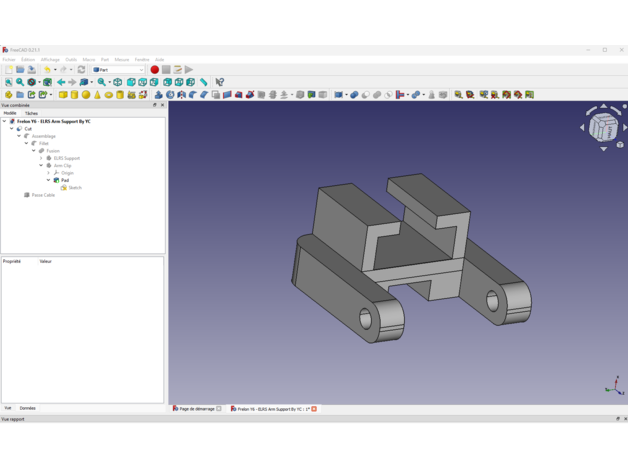Click the navigation cube in 3D view
628x472 pixels.
click(x=603, y=127)
